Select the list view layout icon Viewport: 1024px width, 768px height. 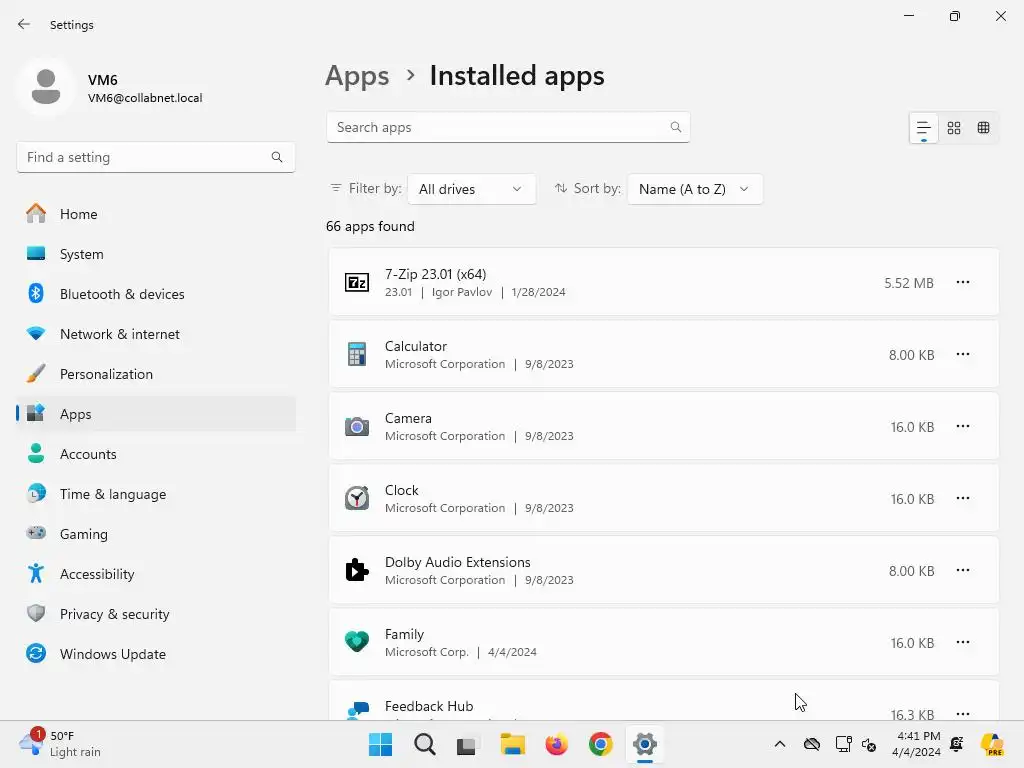click(x=923, y=128)
